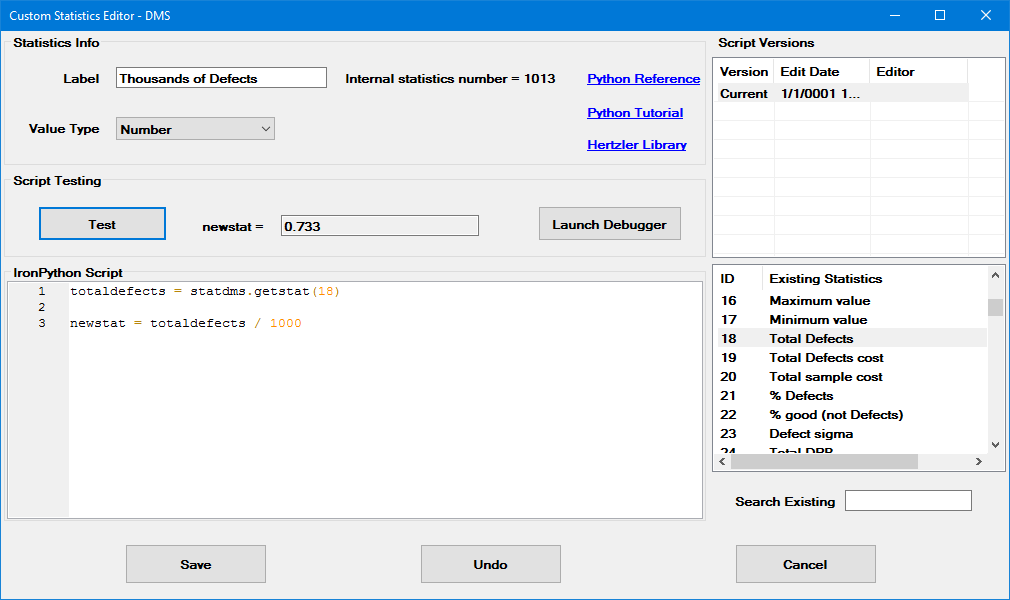The image size is (1010, 600).
Task: Open the Python Tutorial link
Action: click(635, 113)
